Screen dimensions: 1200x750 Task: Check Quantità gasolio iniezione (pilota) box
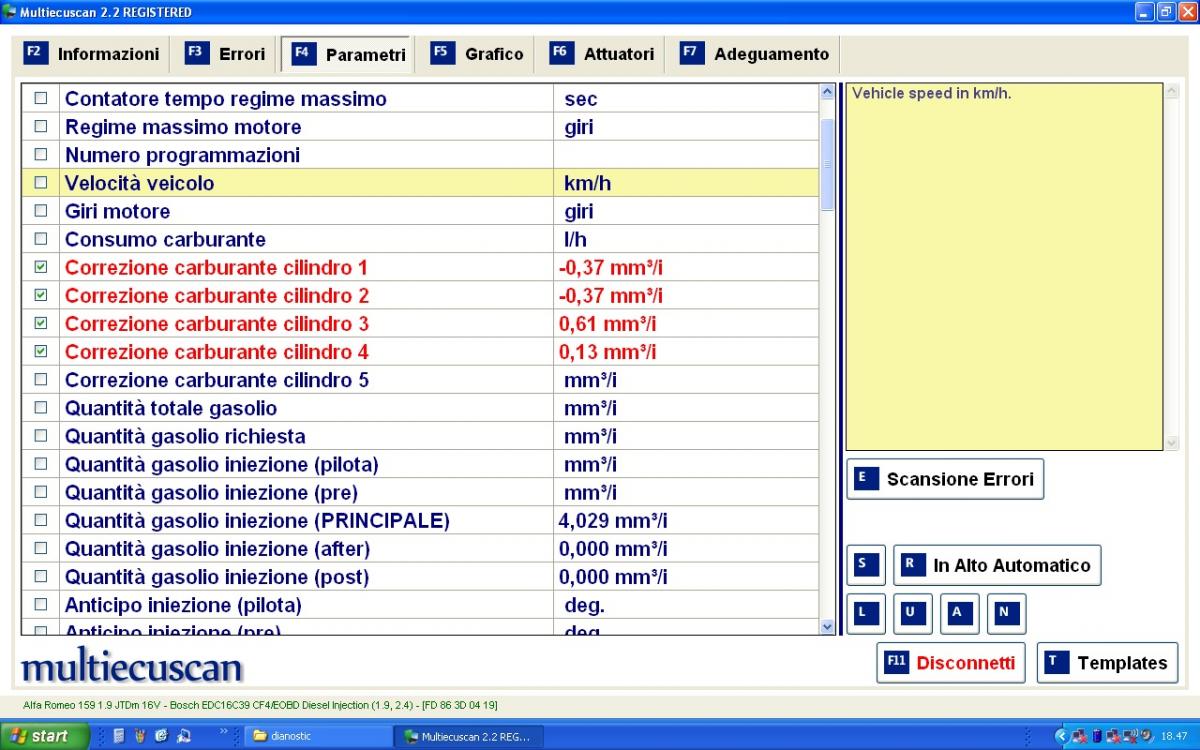(x=41, y=464)
